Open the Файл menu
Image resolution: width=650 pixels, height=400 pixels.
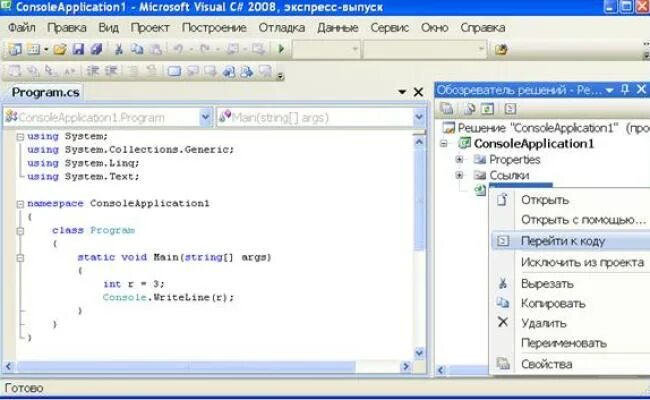(x=22, y=28)
